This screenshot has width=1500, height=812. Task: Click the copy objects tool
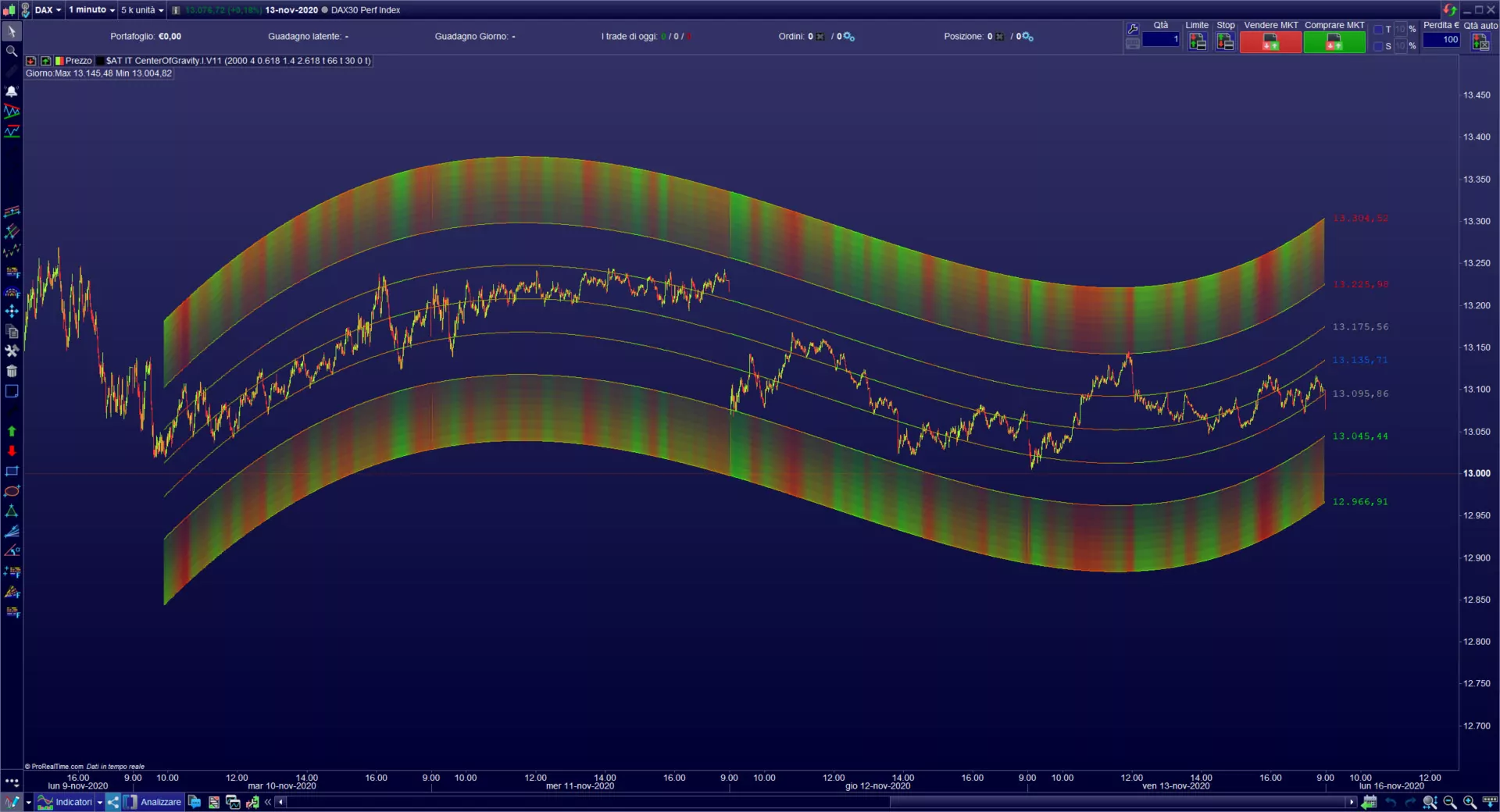click(x=12, y=332)
